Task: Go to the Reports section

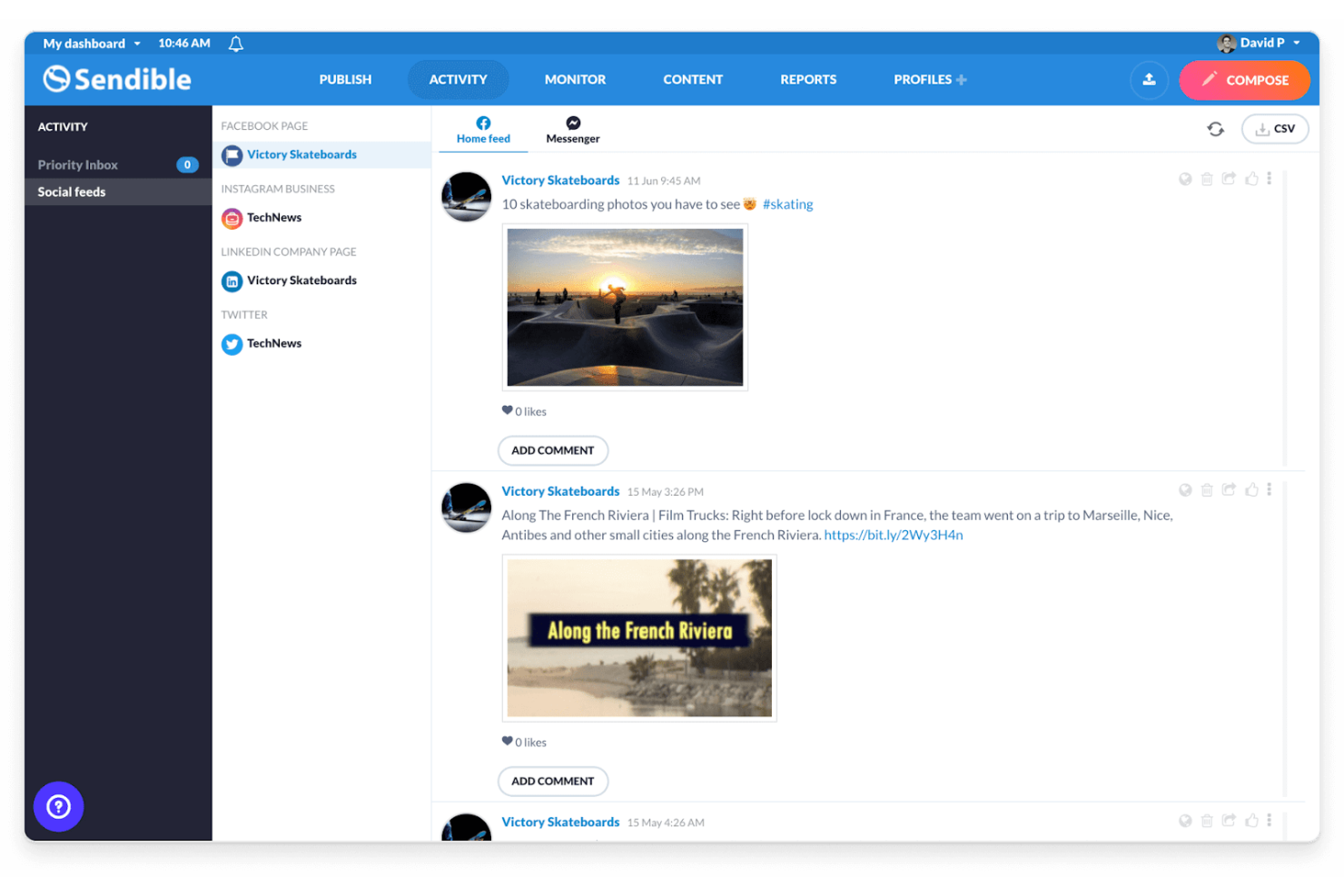Action: point(808,80)
